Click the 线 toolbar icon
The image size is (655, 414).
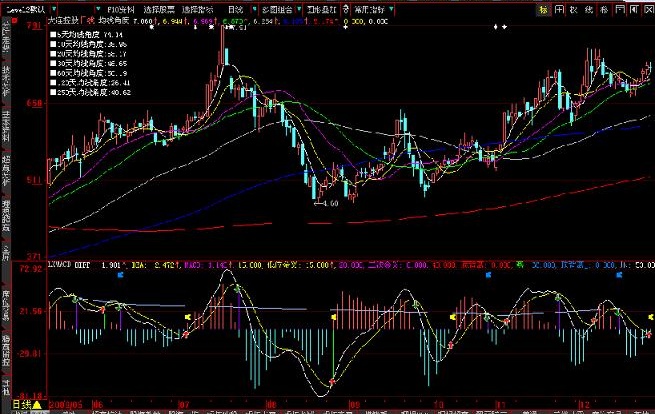[x=589, y=9]
